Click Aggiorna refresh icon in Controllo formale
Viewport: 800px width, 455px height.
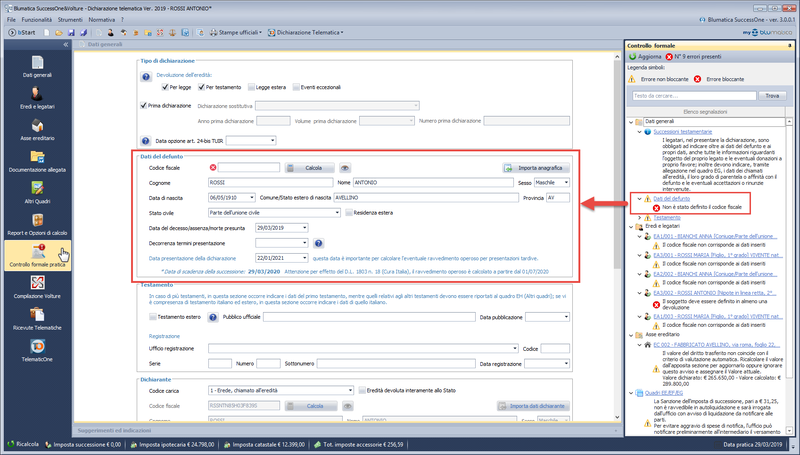[x=633, y=57]
